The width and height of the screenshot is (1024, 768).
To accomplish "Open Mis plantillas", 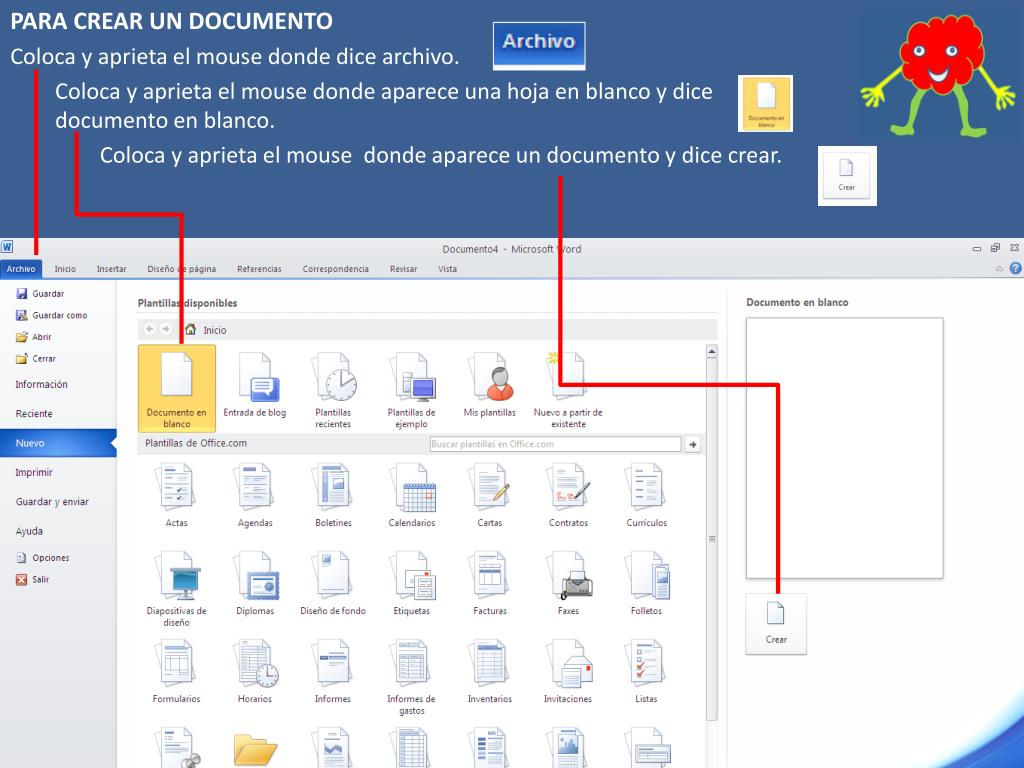I will point(490,386).
